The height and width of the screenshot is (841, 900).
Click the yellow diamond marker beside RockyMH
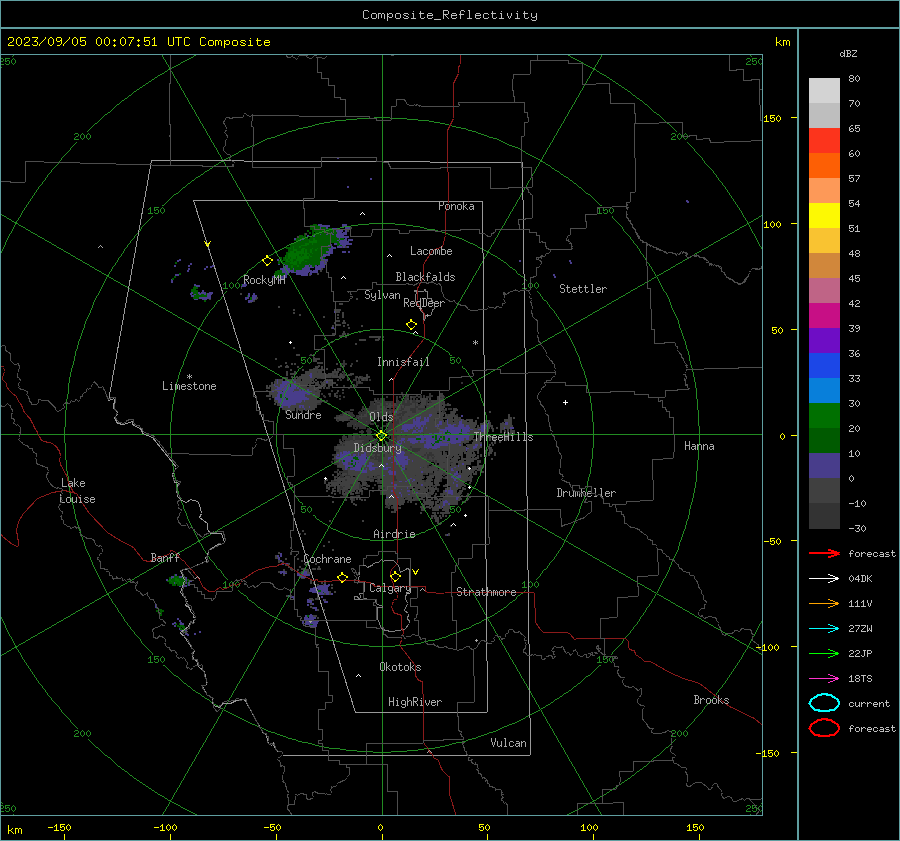tap(267, 261)
